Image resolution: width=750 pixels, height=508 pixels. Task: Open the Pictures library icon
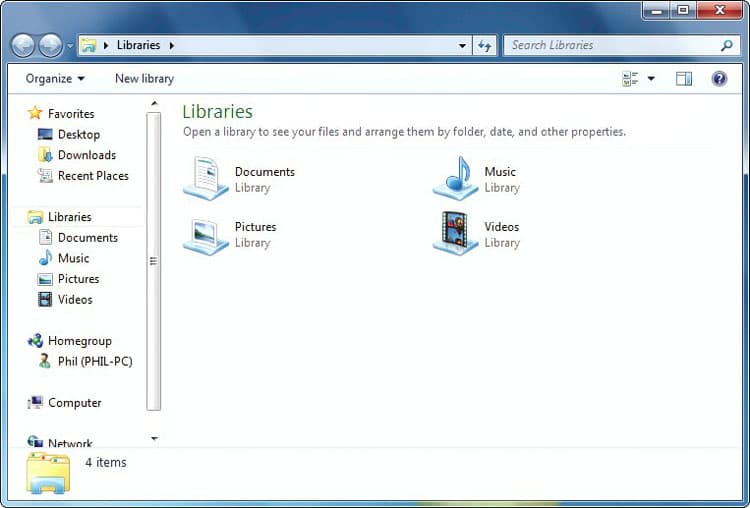coord(206,234)
